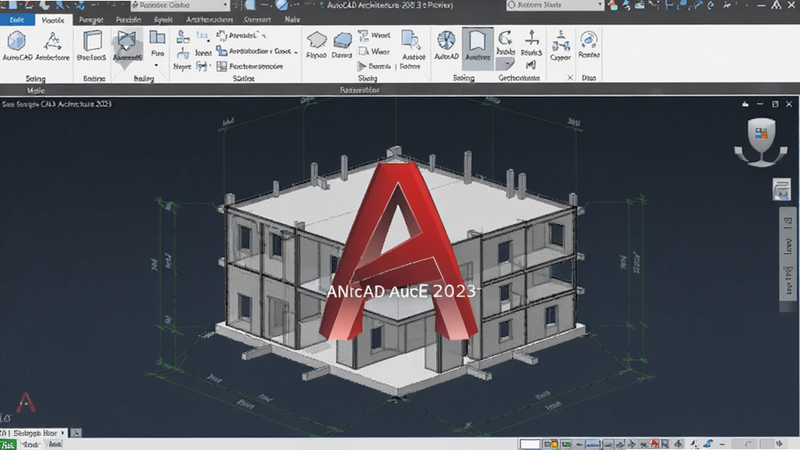This screenshot has height=450, width=800.
Task: Select the triangle-with-arrows icon beside the cube icon
Action: click(53, 41)
